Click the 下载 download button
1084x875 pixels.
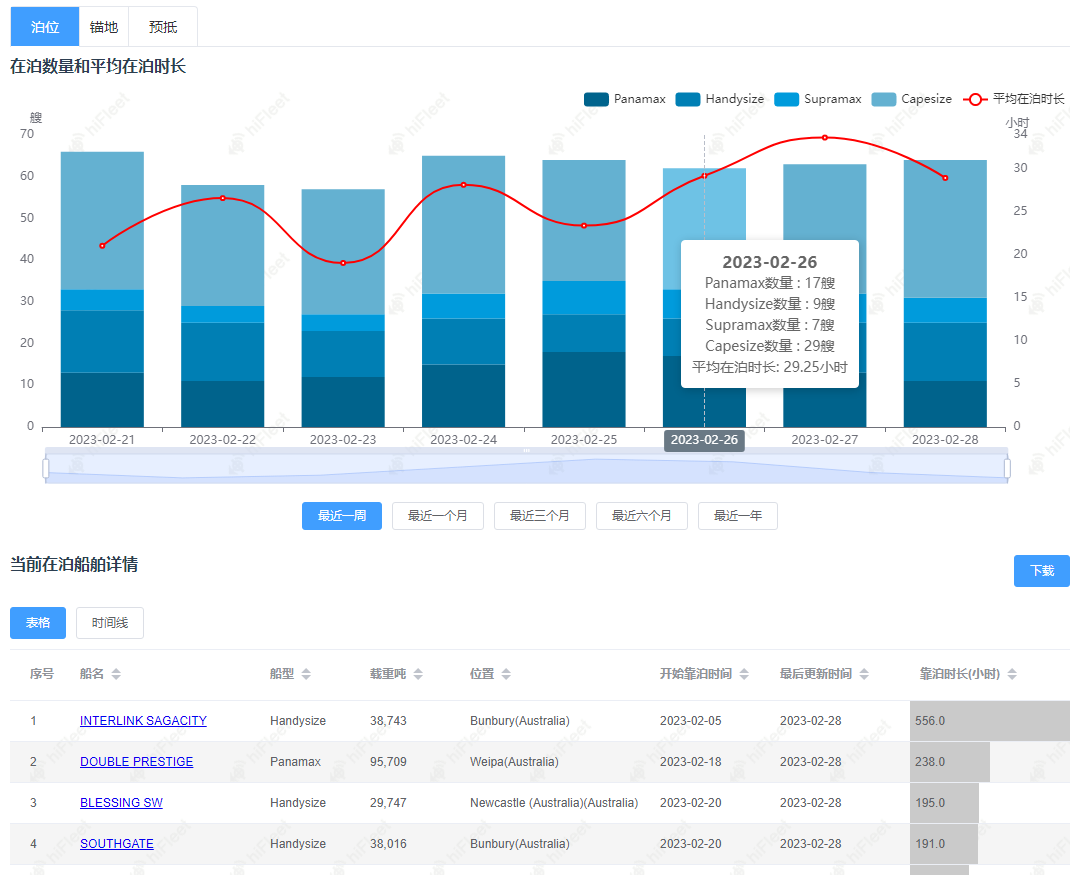coord(1041,571)
